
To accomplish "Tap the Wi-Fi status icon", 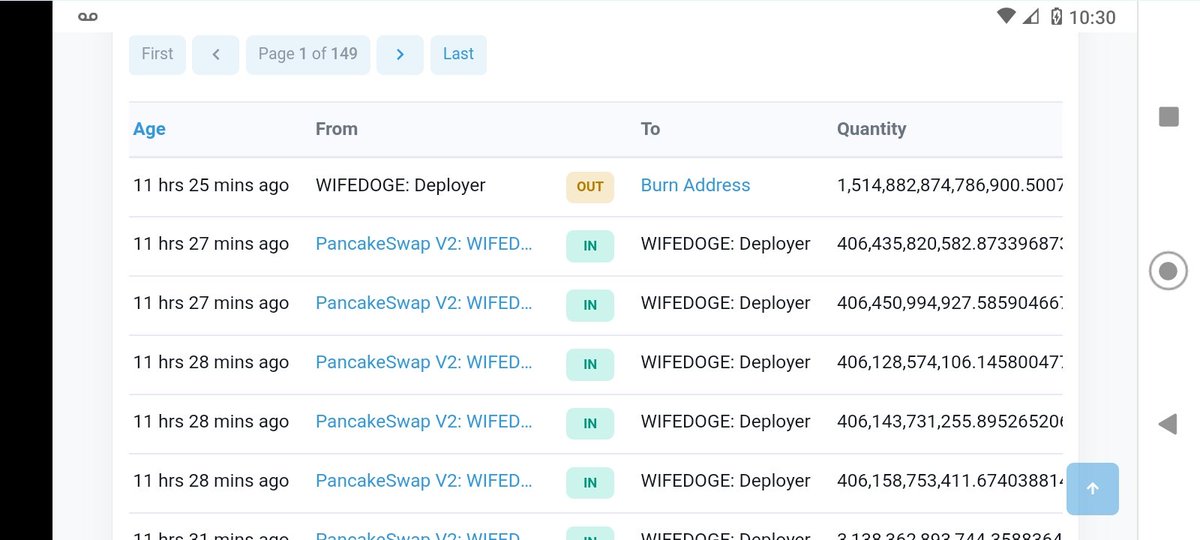I will click(x=1007, y=17).
